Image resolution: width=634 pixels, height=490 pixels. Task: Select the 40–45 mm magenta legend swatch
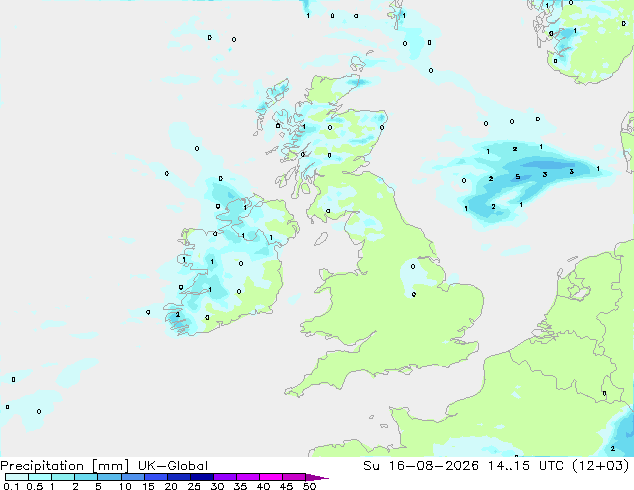pyautogui.click(x=271, y=477)
